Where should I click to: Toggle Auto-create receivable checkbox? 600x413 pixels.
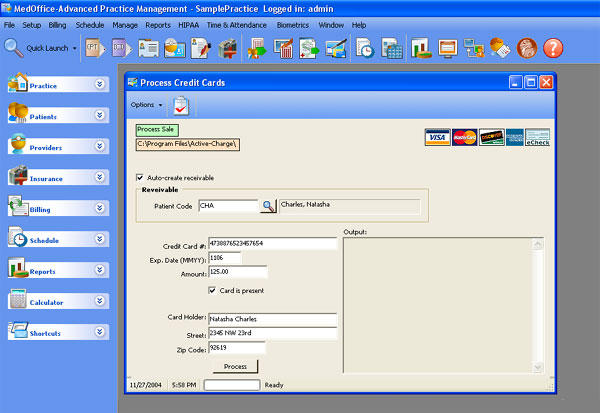138,178
